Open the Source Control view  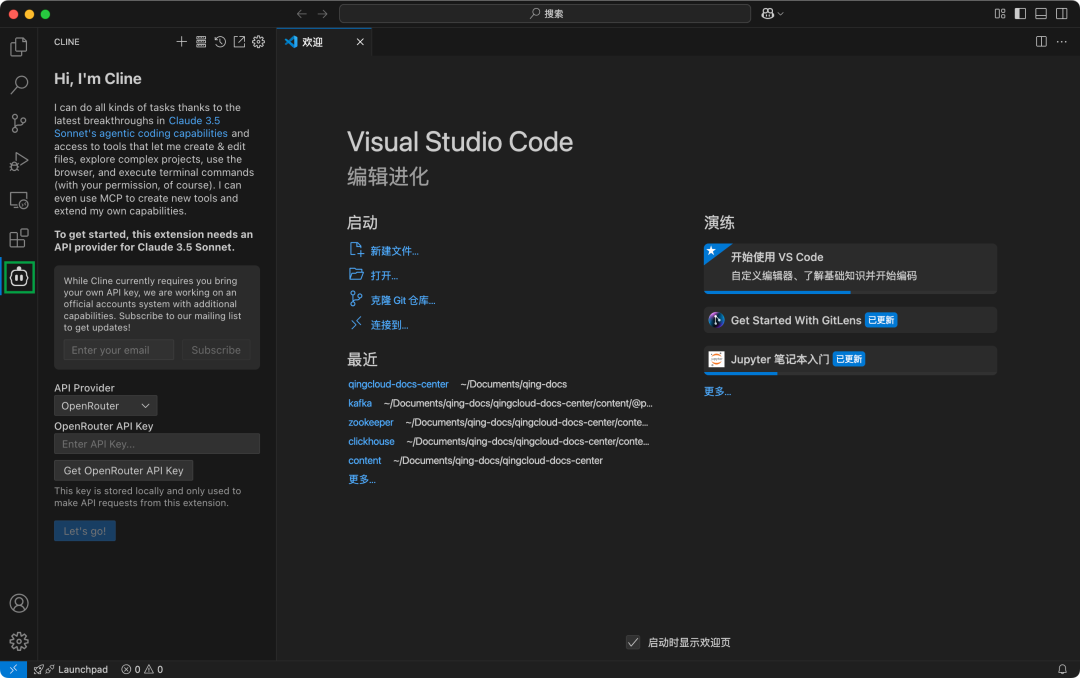(x=18, y=123)
